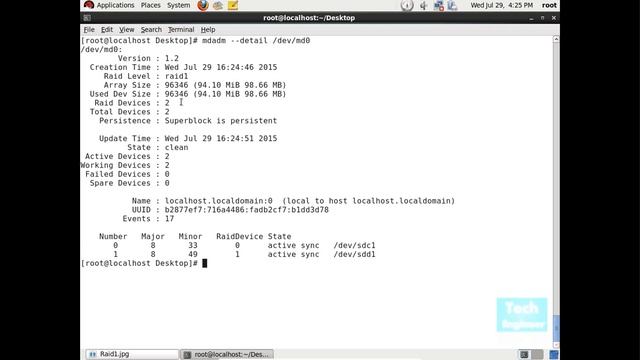Click the '/dev/sdd1' device entry
The width and height of the screenshot is (640, 360).
tap(354, 254)
